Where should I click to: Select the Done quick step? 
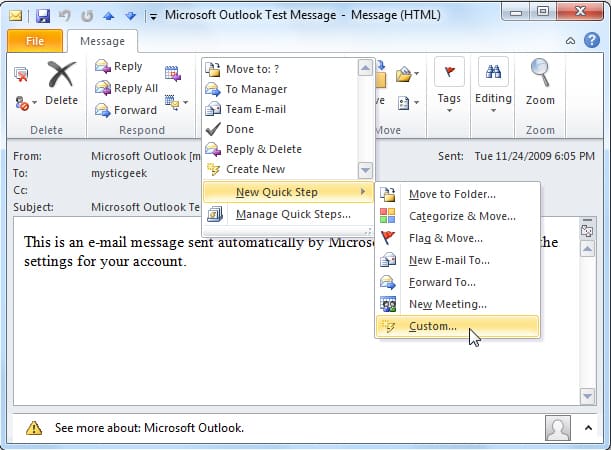(281, 129)
